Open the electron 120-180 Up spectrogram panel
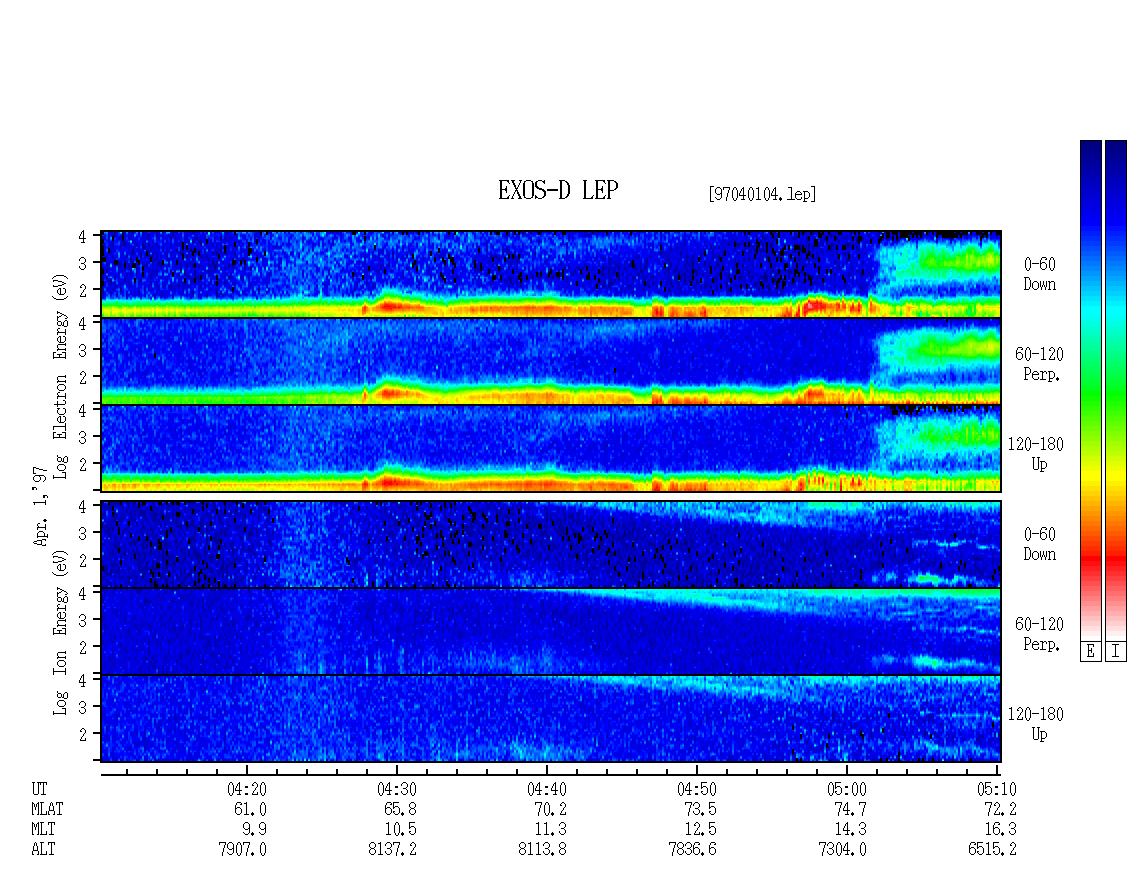The height and width of the screenshot is (875, 1130). coord(551,448)
